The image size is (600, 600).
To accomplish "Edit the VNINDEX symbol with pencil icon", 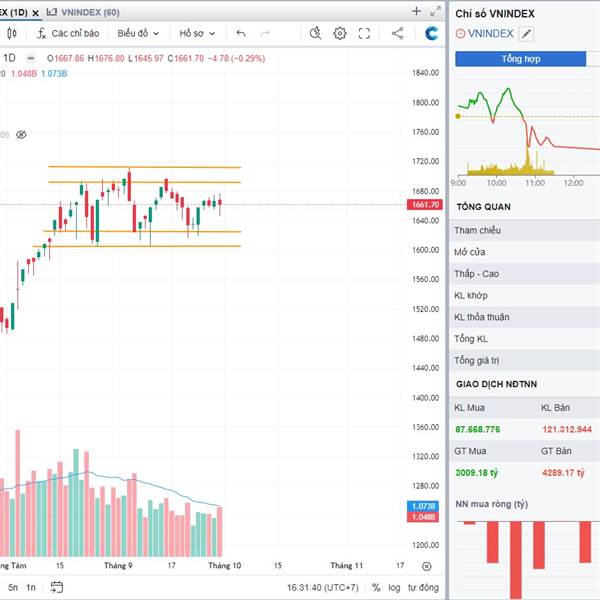I will (x=527, y=33).
